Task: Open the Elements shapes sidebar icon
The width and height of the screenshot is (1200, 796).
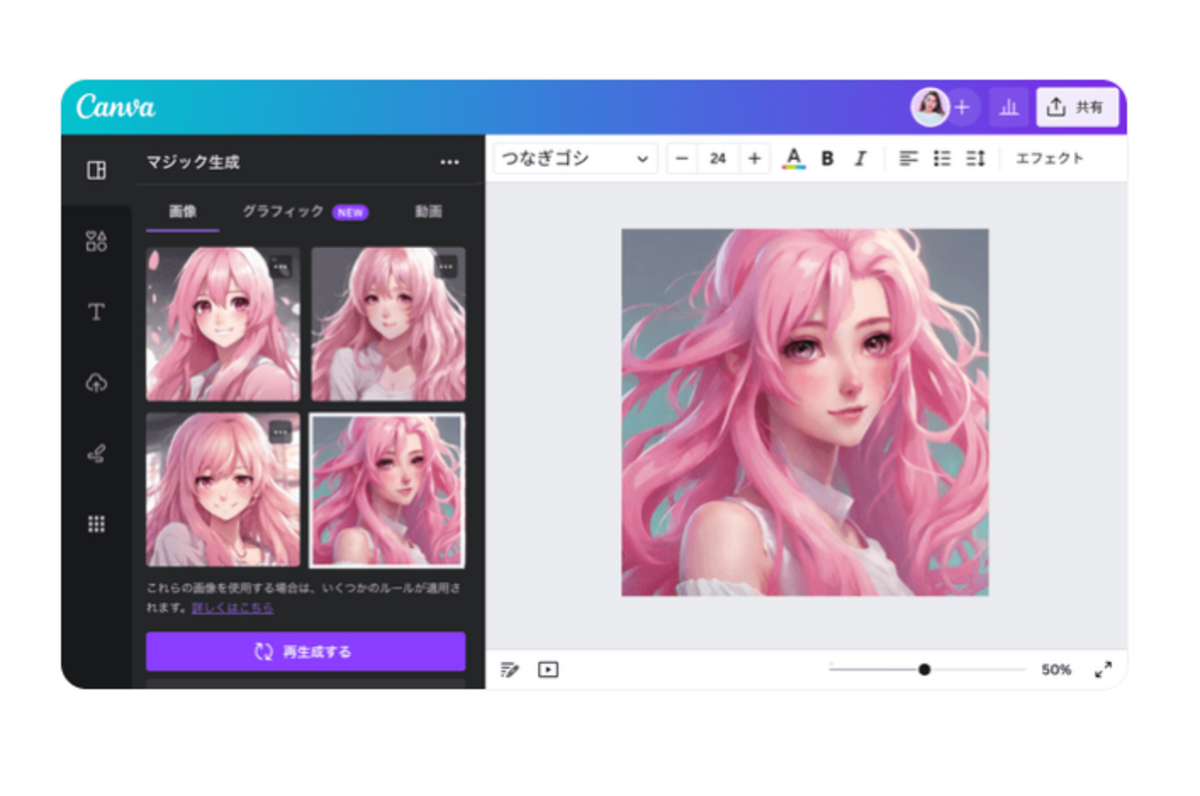Action: click(96, 241)
